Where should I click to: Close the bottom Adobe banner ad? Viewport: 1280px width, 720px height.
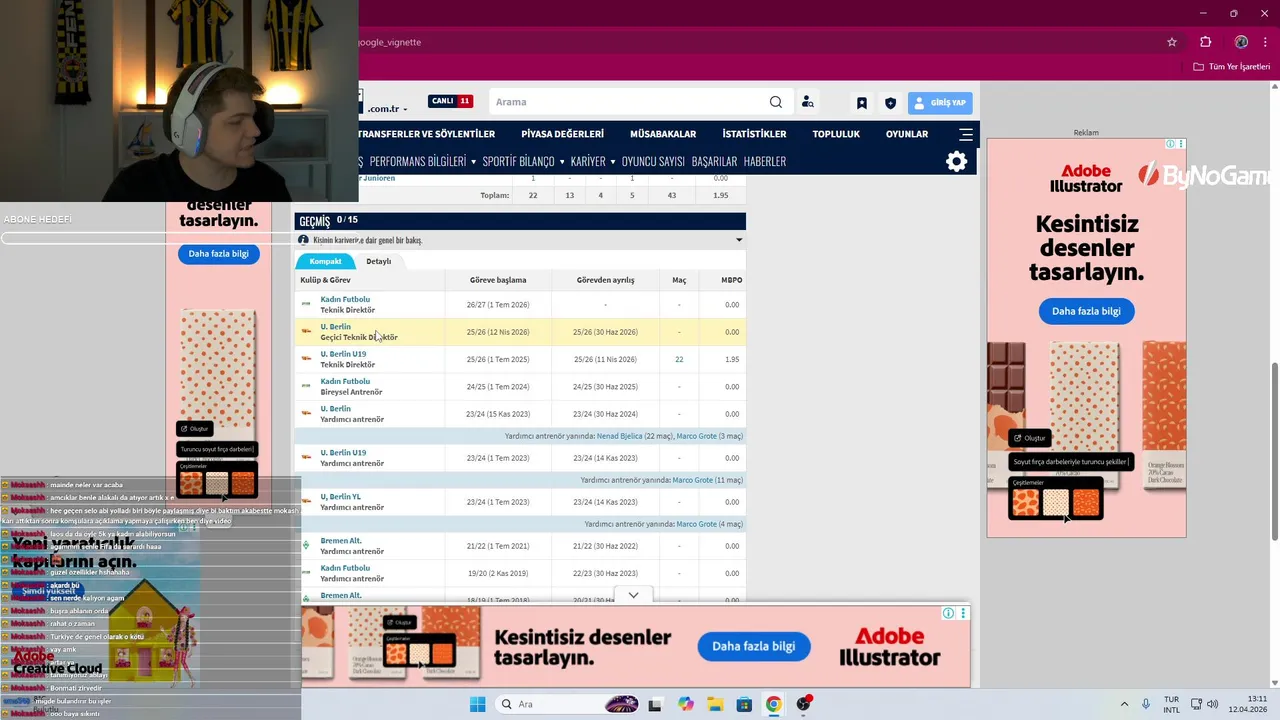click(x=963, y=613)
